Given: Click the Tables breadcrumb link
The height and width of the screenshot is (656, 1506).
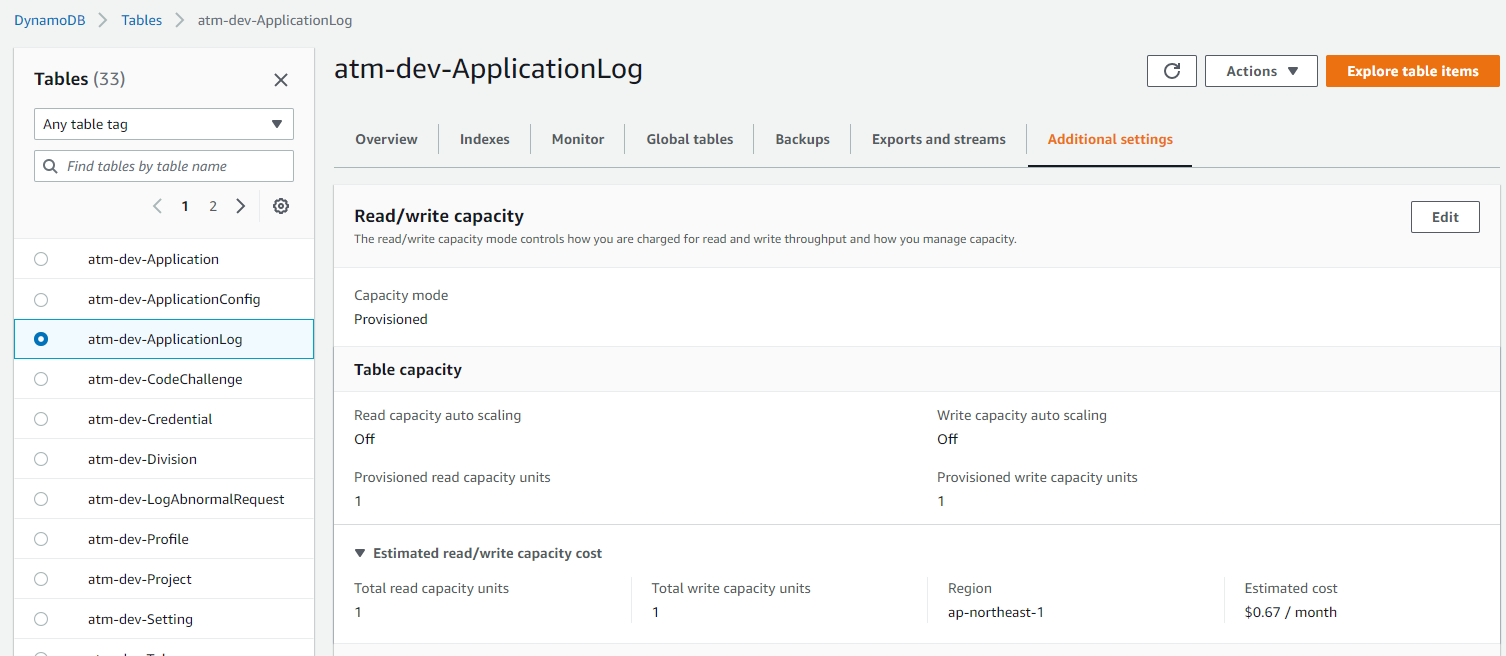Looking at the screenshot, I should pos(141,20).
